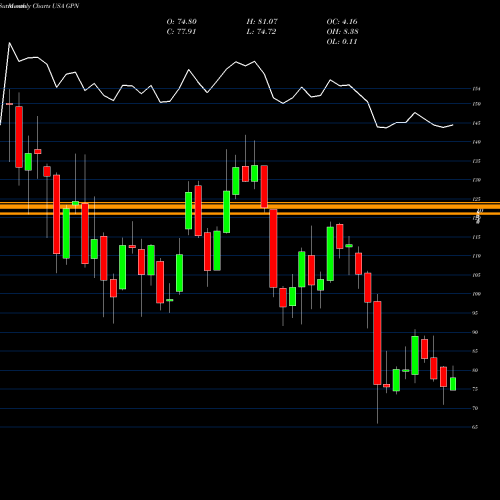Select the close value 'C: 77.91'
Screen dimensions: 500x500
[x=181, y=32]
